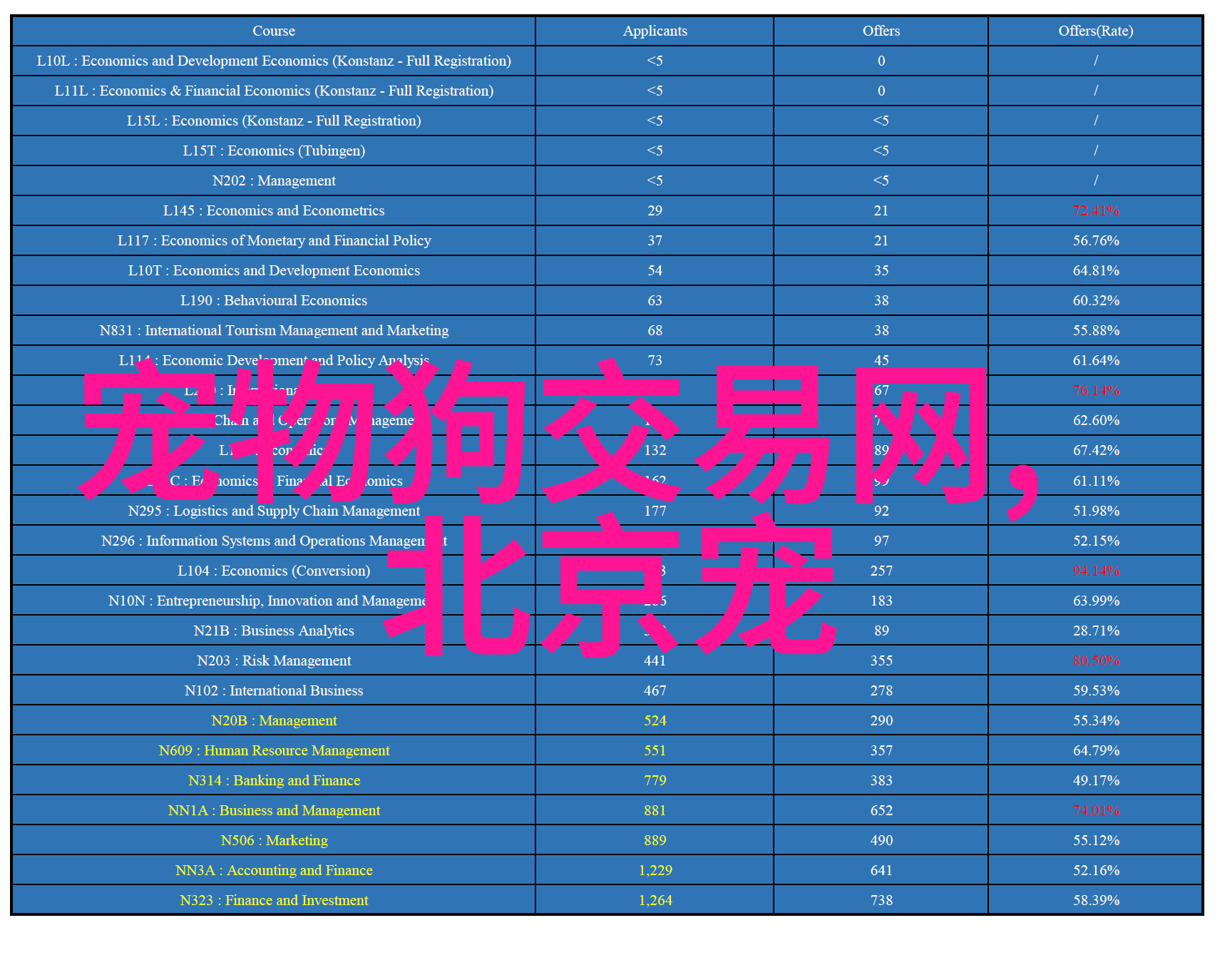Image resolution: width=1220 pixels, height=980 pixels.
Task: Click the red 94.14% offer rate
Action: [1096, 571]
